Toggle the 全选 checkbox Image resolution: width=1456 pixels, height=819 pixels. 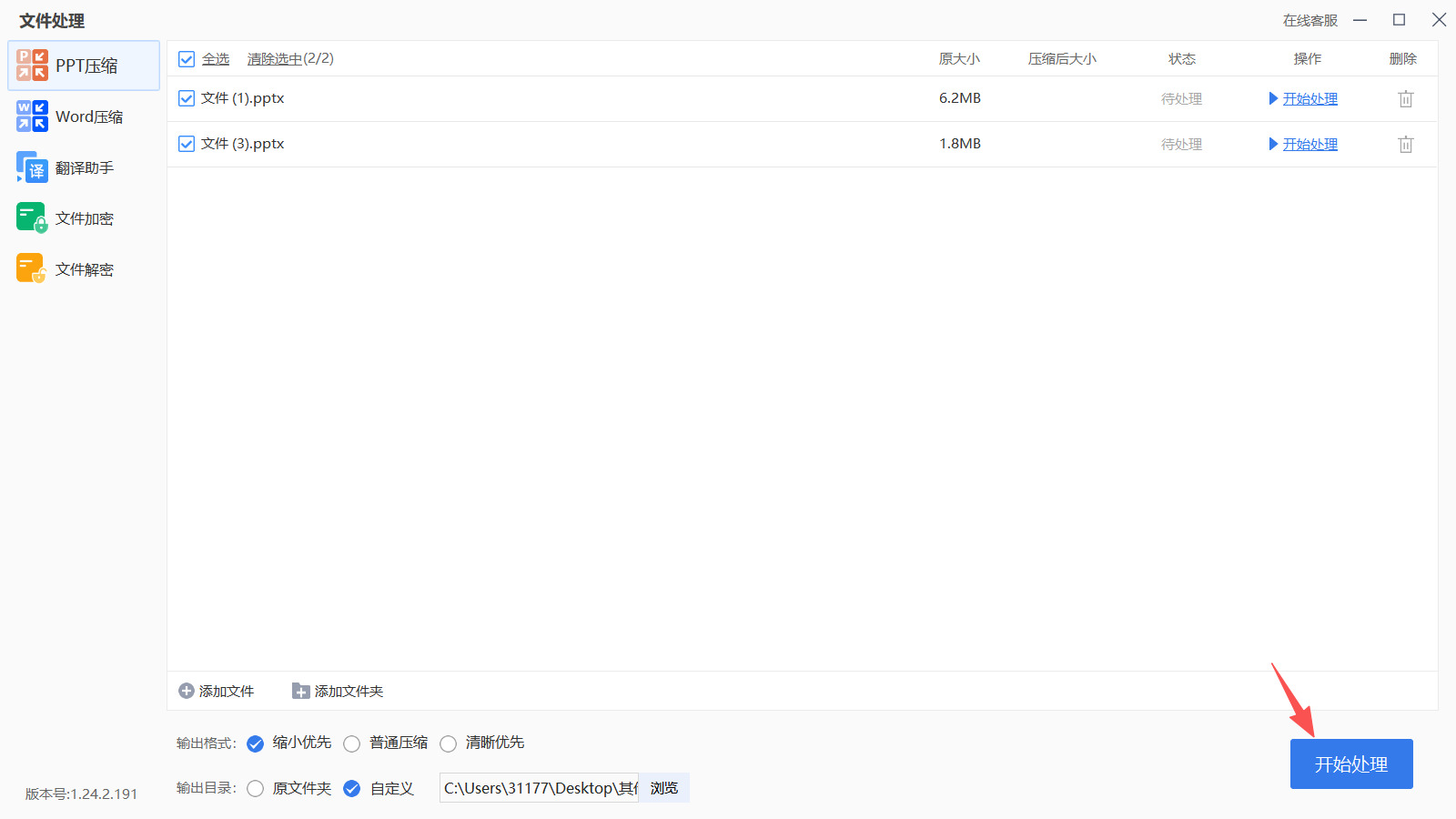187,59
